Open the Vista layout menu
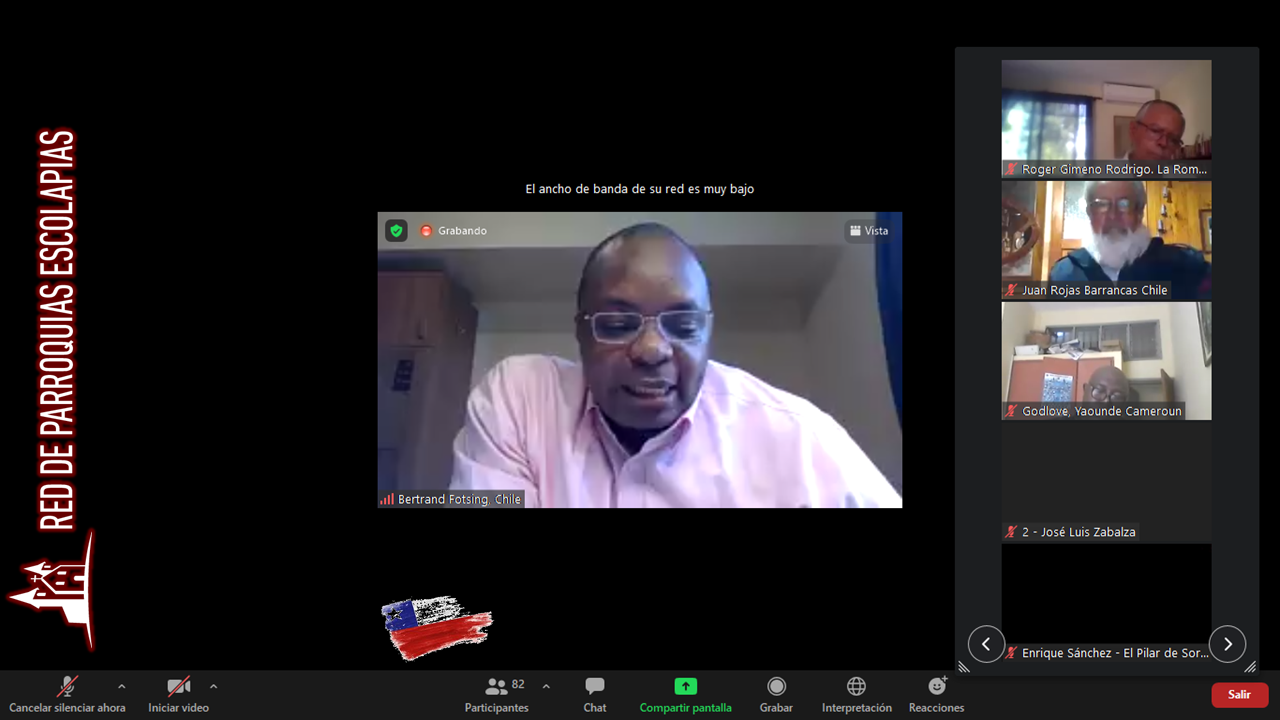This screenshot has width=1280, height=720. click(869, 231)
